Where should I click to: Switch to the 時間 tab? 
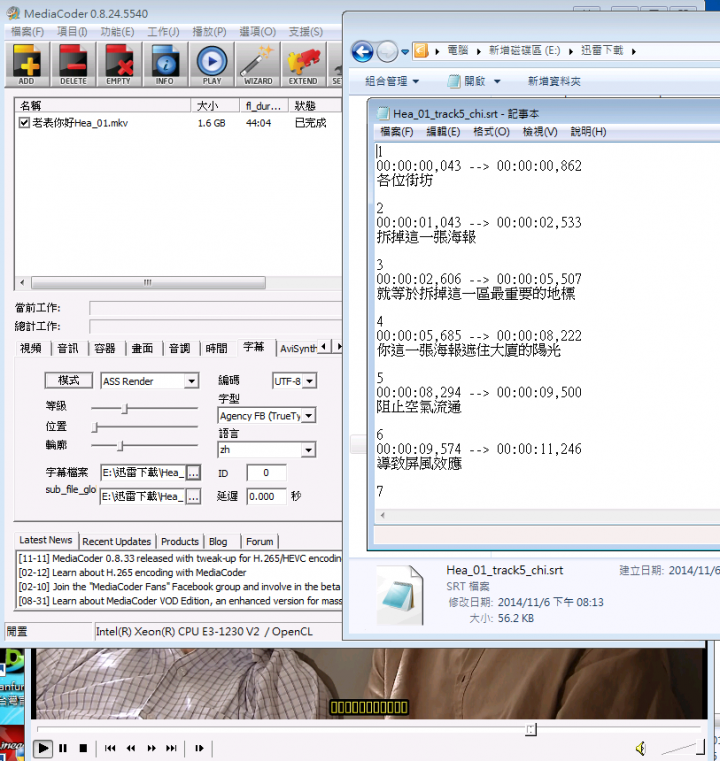[216, 348]
